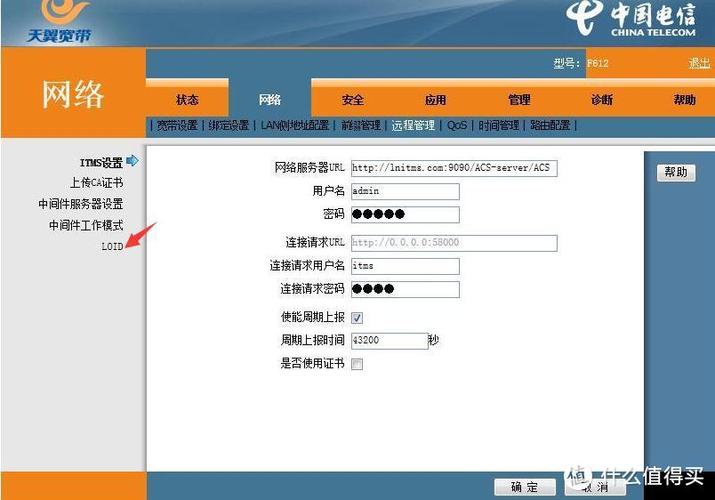The height and width of the screenshot is (500, 715).
Task: Open the 帮助 tab in top navigation
Action: tap(684, 99)
